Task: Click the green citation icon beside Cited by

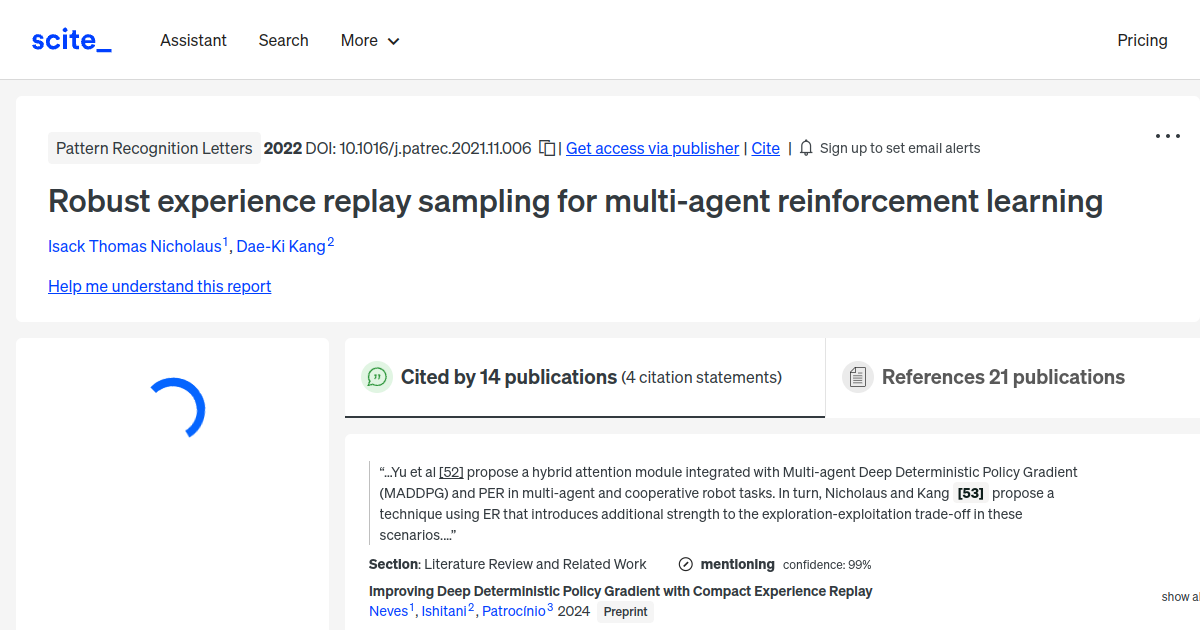Action: point(376,377)
